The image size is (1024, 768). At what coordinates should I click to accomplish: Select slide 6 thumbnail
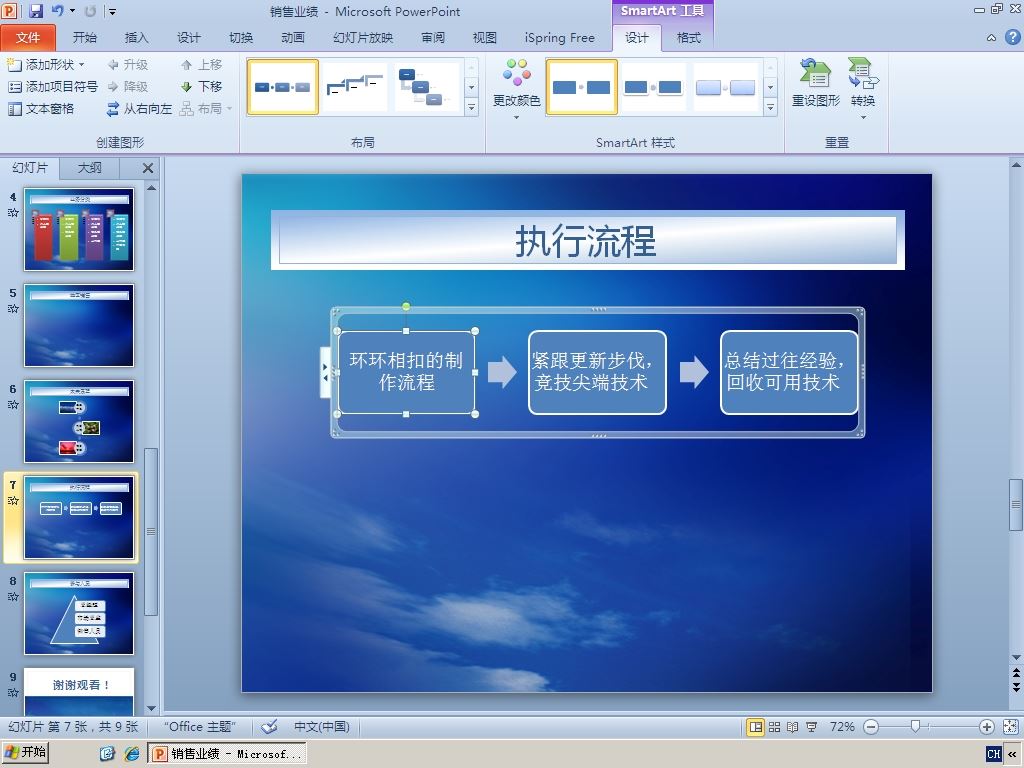79,421
